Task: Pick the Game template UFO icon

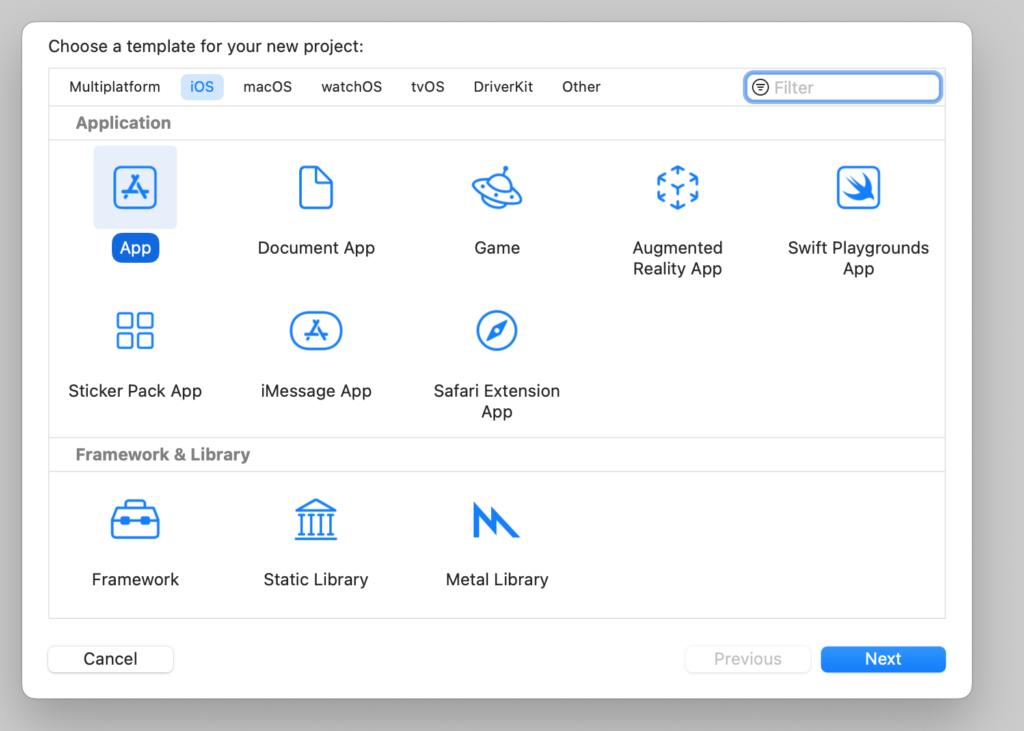Action: click(497, 187)
